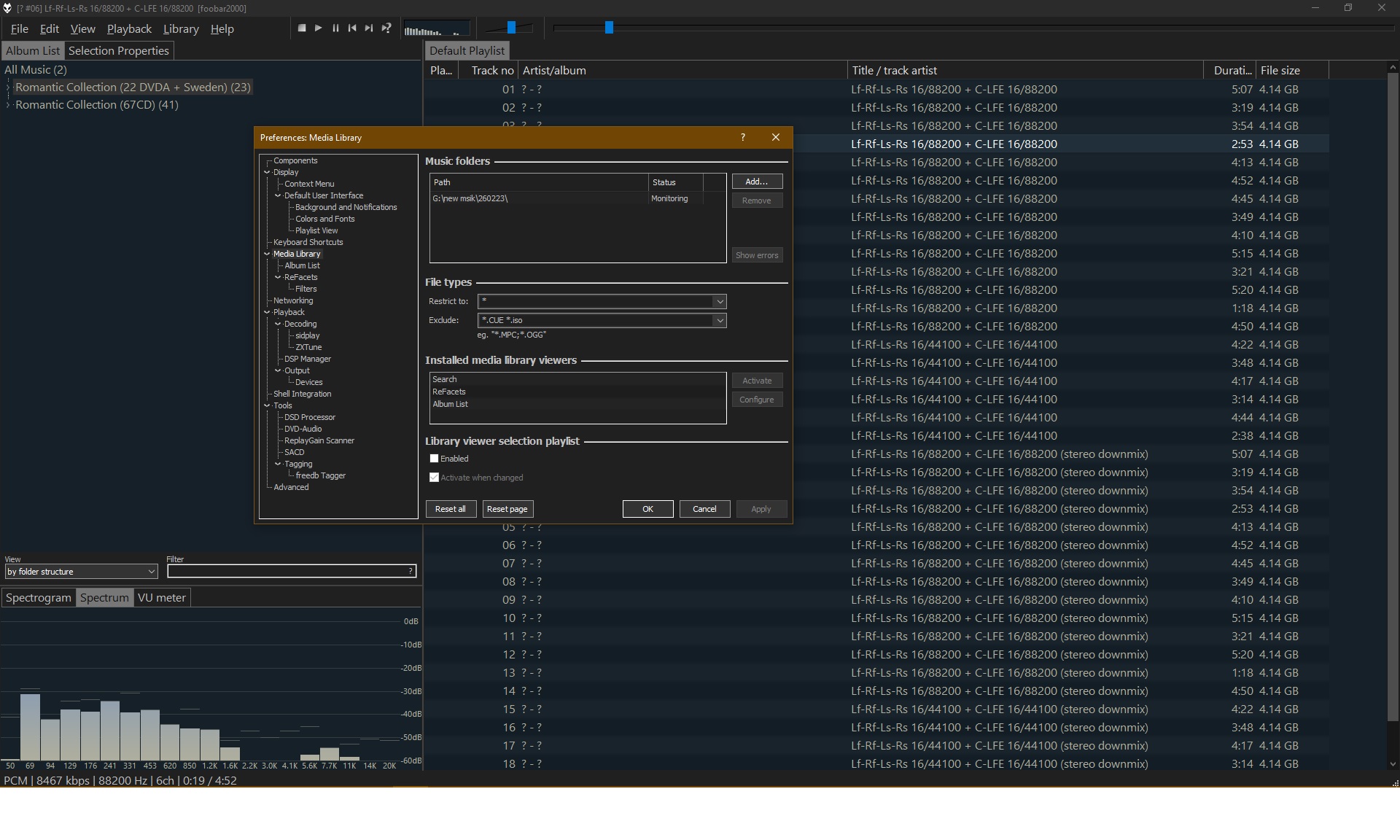
Task: Open the Restrict to dropdown
Action: (719, 301)
